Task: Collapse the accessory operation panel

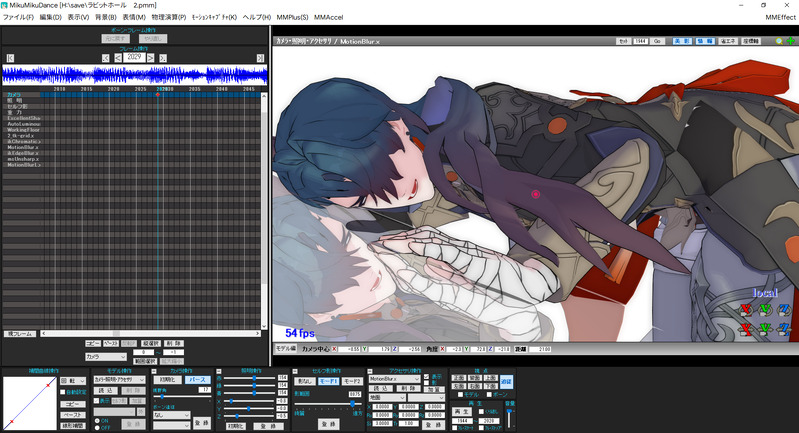Action: pyautogui.click(x=370, y=371)
